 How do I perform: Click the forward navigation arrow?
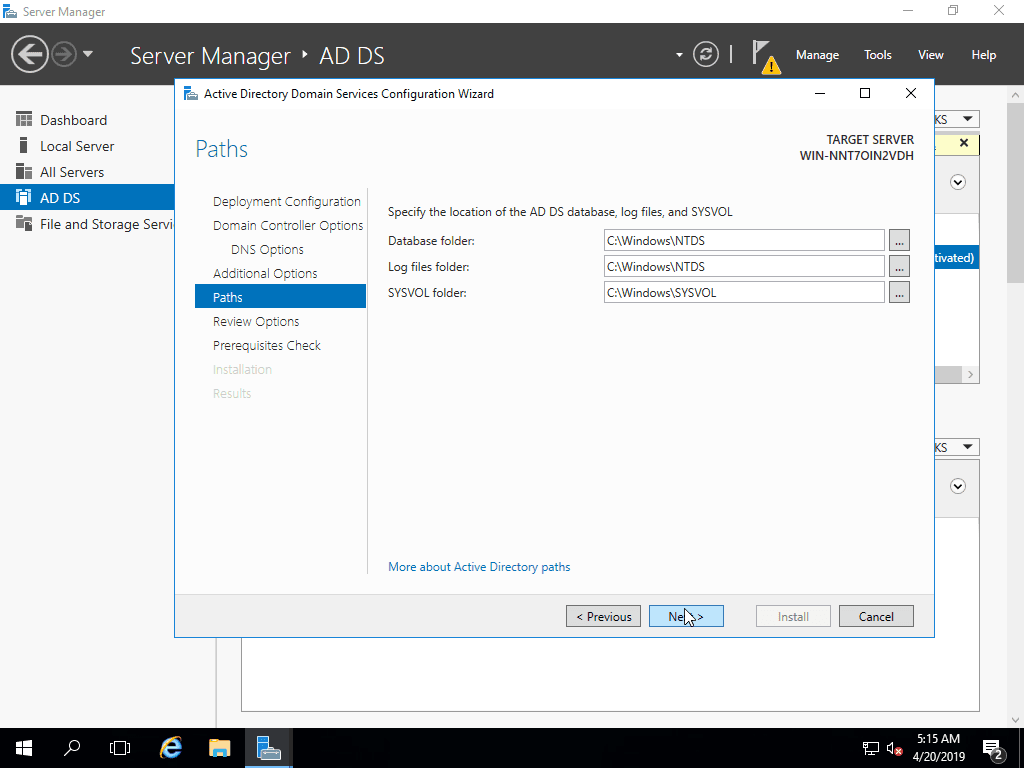click(63, 54)
